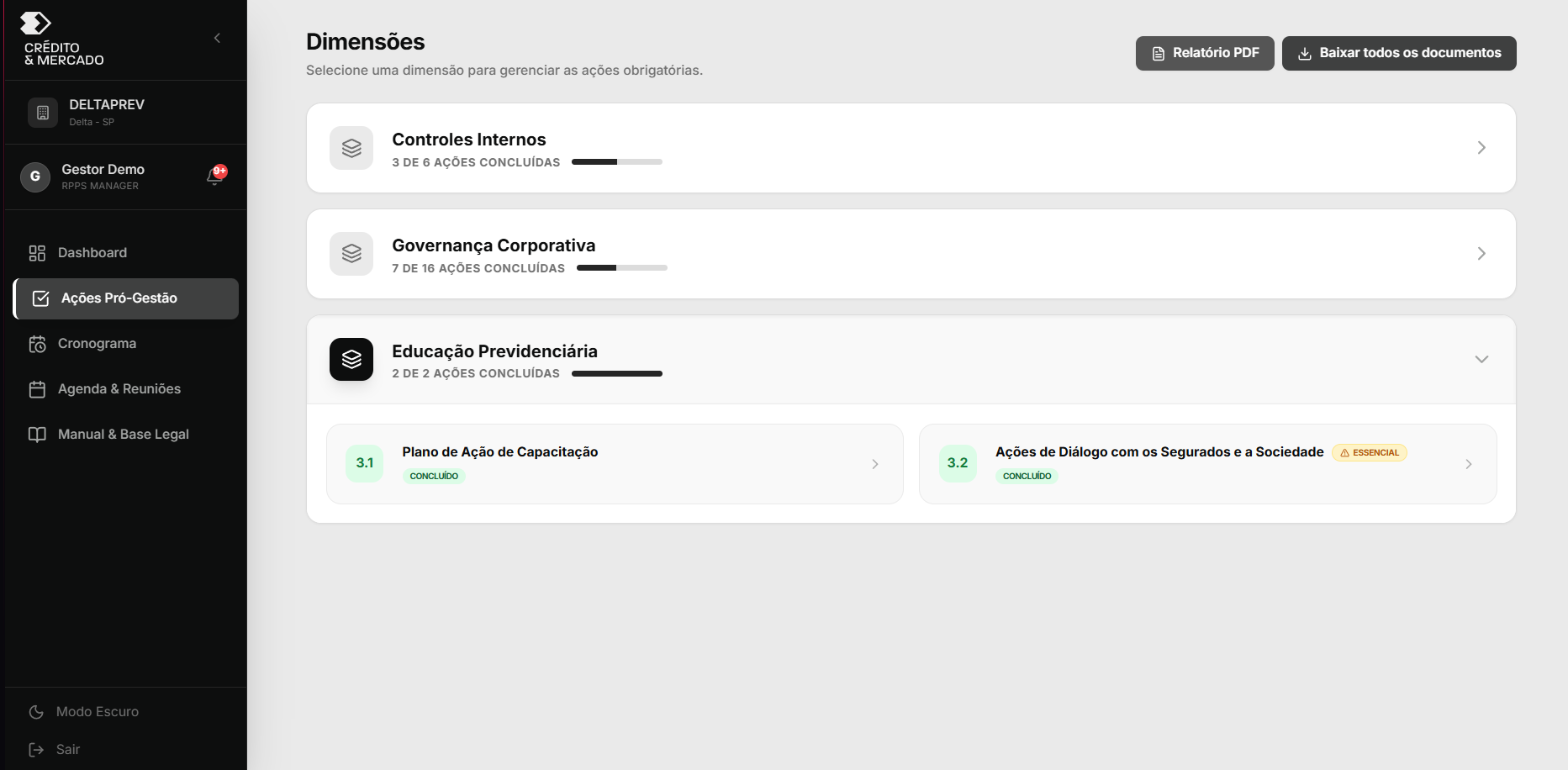Open the notifications bell
This screenshot has width=1568, height=770.
coord(215,176)
